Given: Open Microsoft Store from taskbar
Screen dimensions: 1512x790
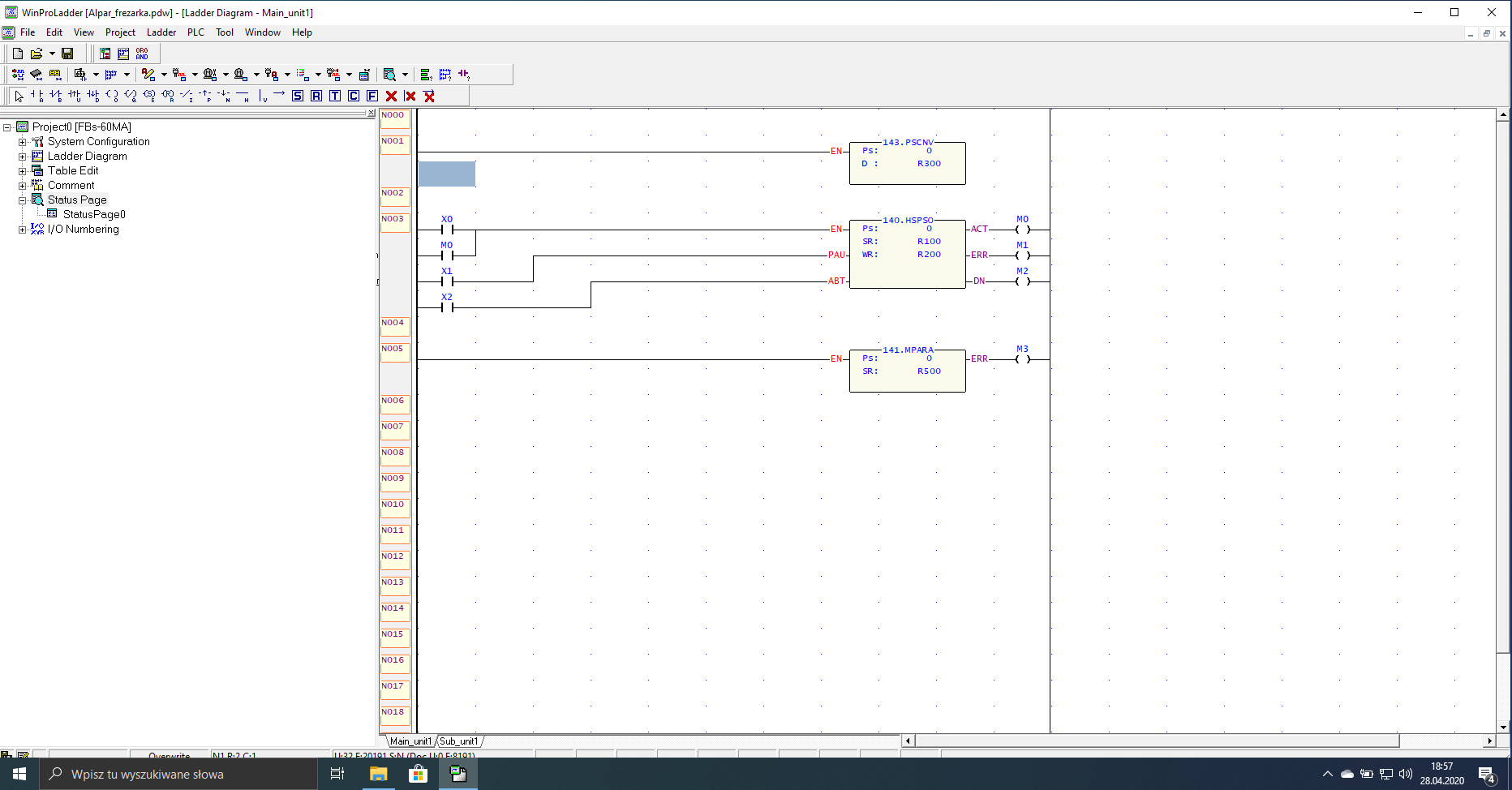Looking at the screenshot, I should pos(418,775).
